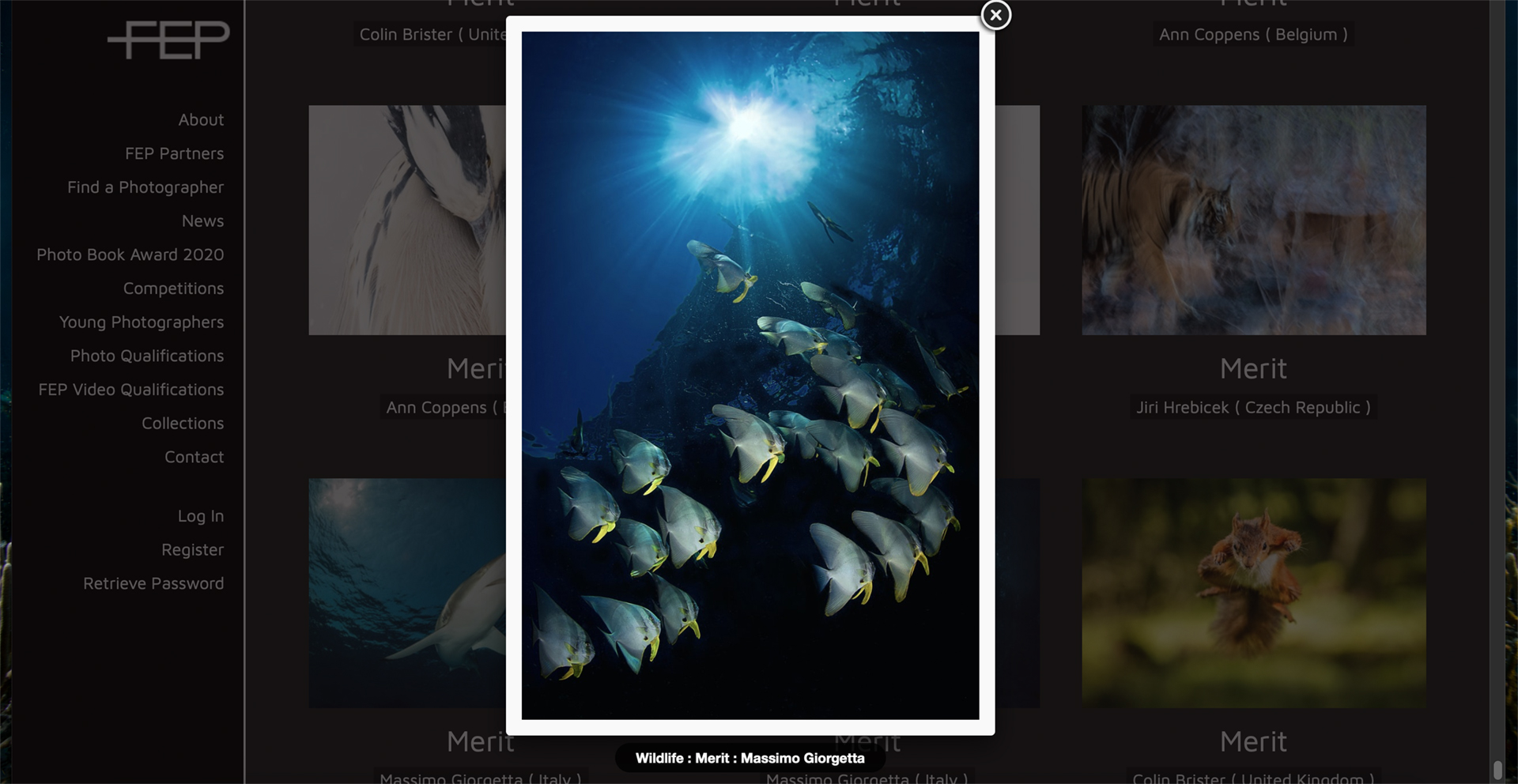
Task: Open the Contact page
Action: pos(194,457)
